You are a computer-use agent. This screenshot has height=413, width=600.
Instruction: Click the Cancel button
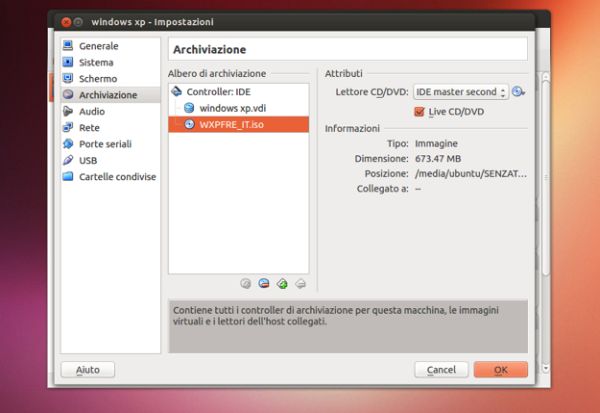[x=442, y=369]
